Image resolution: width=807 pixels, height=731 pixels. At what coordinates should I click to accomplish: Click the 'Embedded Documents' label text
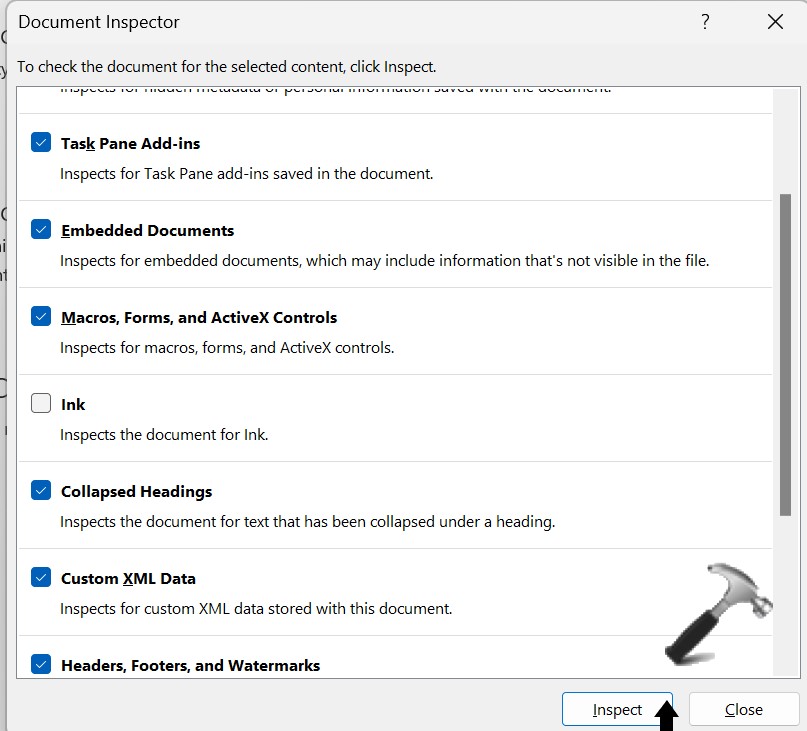[147, 231]
